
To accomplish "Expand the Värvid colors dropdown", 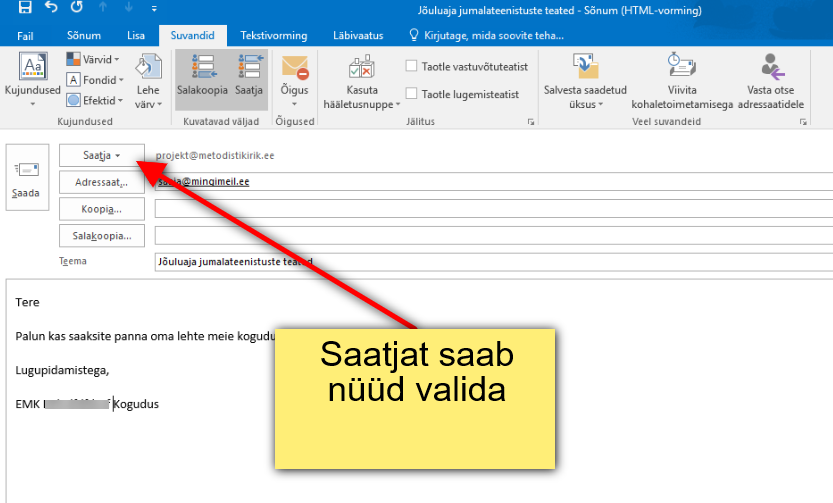I will click(94, 60).
